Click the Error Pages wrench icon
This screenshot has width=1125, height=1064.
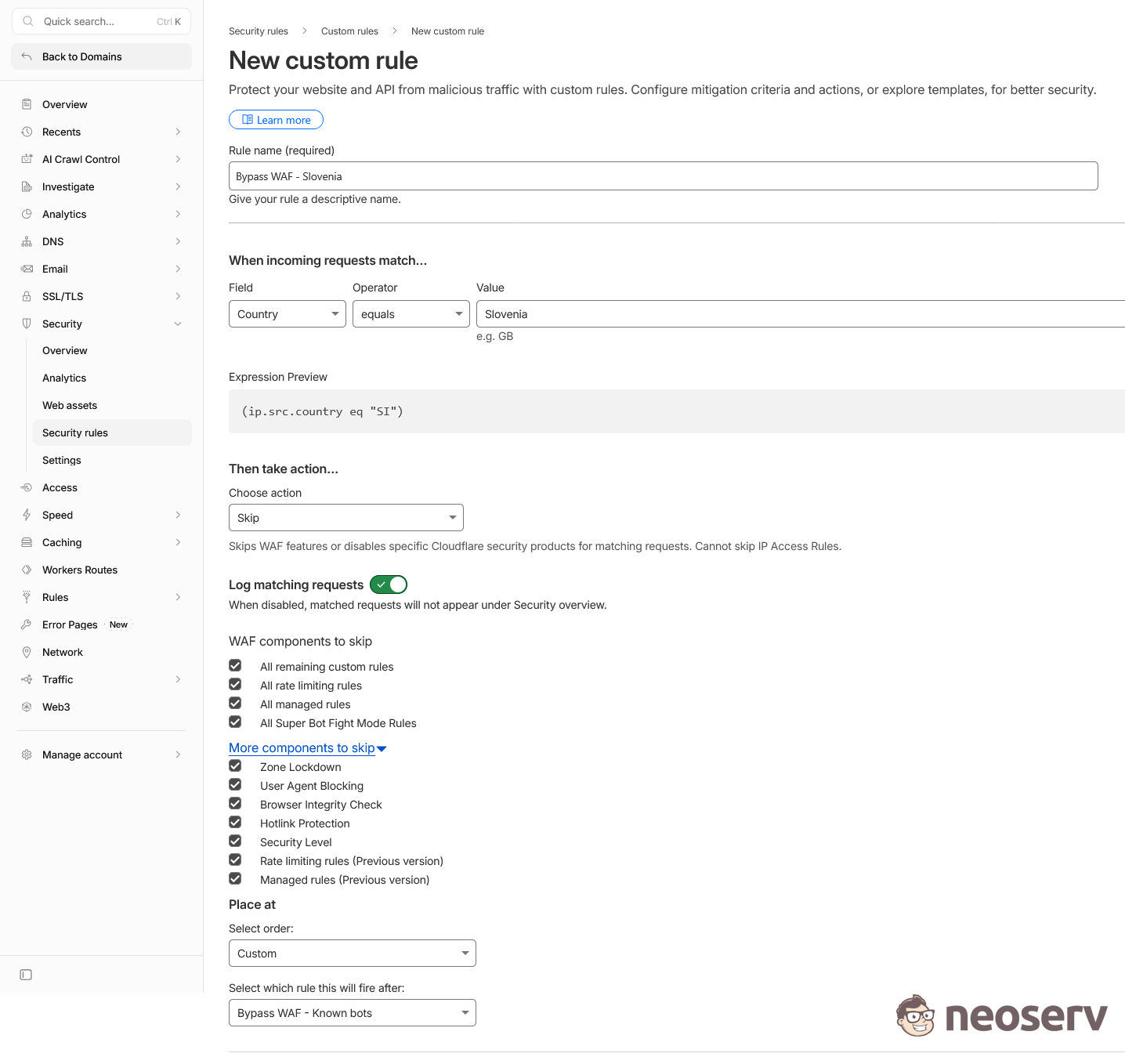[27, 624]
